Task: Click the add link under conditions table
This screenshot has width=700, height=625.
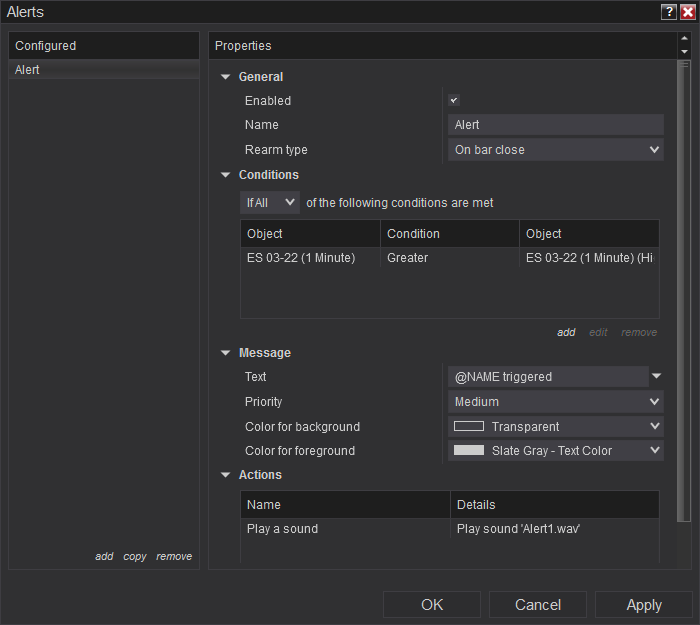Action: 566,333
